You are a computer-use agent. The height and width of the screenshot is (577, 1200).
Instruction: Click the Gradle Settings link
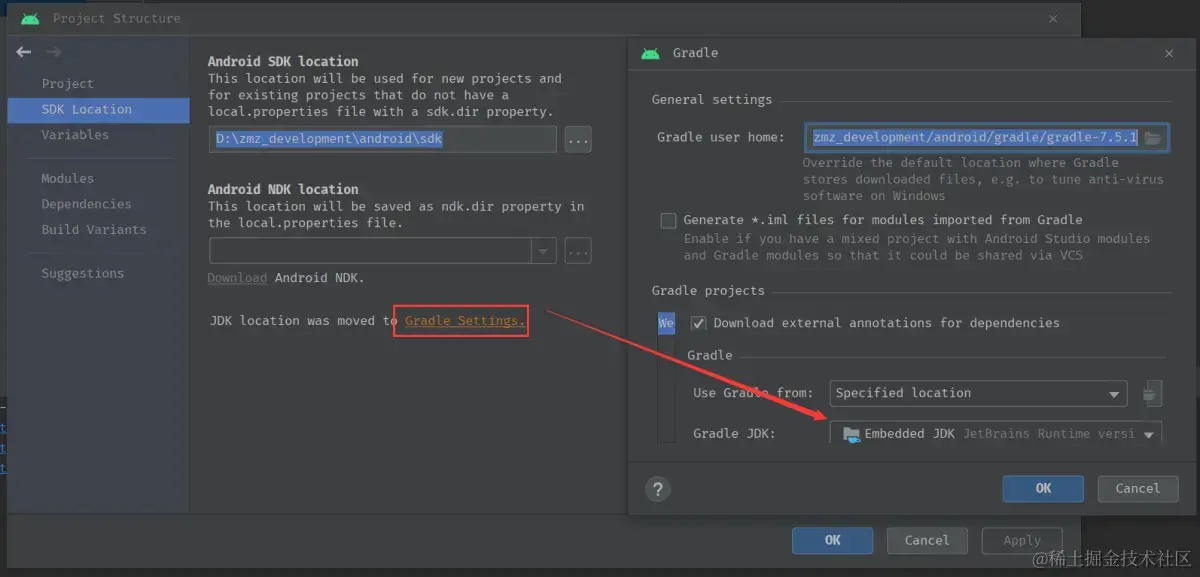[464, 321]
